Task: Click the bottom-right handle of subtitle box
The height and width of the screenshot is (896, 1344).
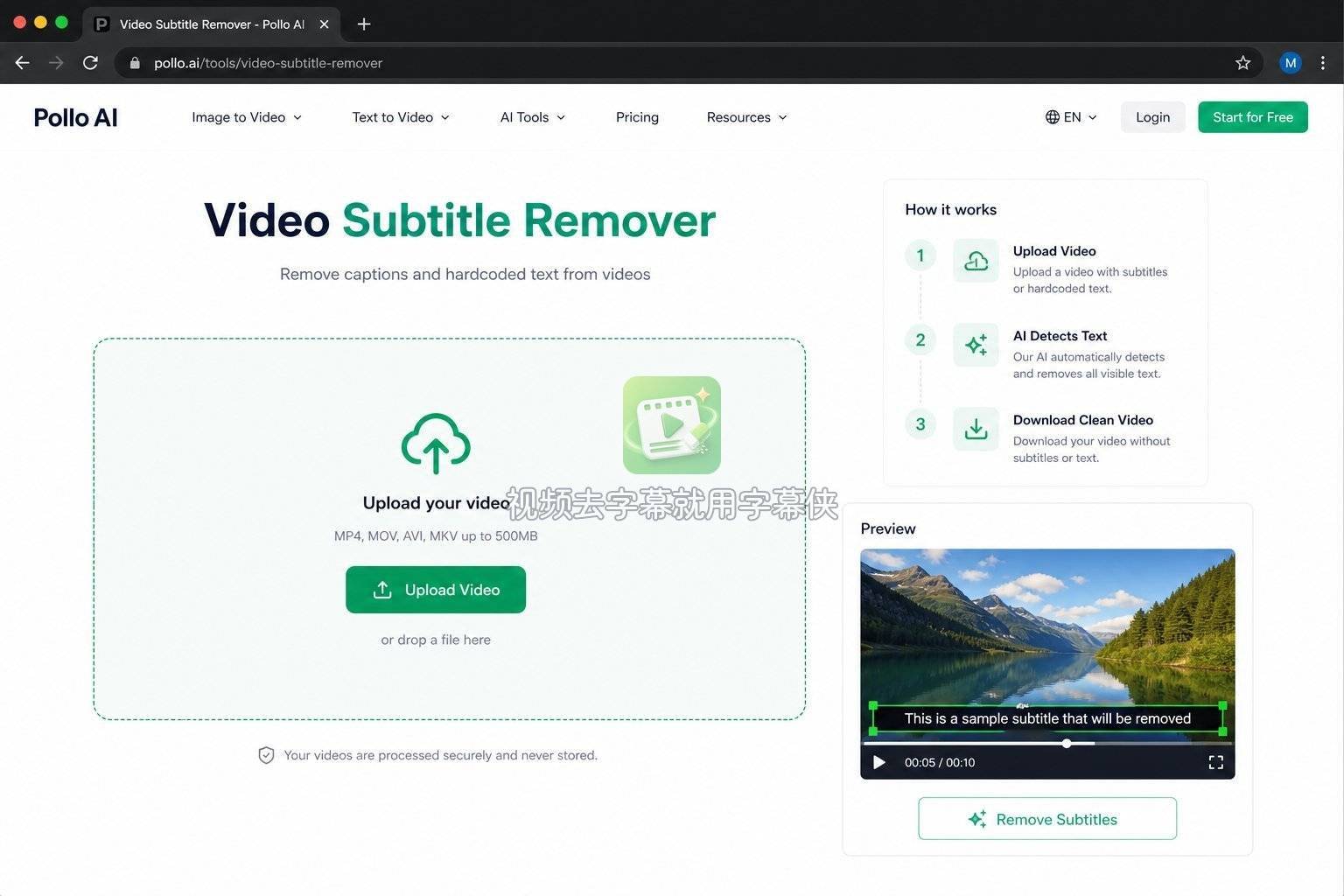Action: (x=1222, y=731)
